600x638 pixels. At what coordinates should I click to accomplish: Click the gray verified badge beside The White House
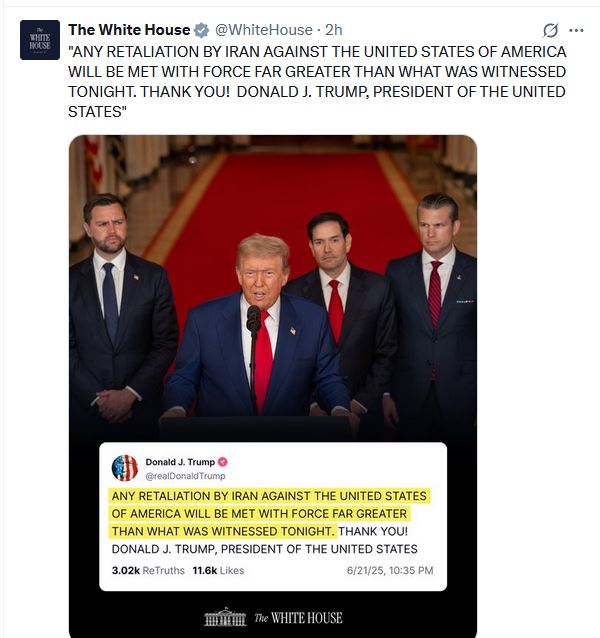pyautogui.click(x=201, y=30)
